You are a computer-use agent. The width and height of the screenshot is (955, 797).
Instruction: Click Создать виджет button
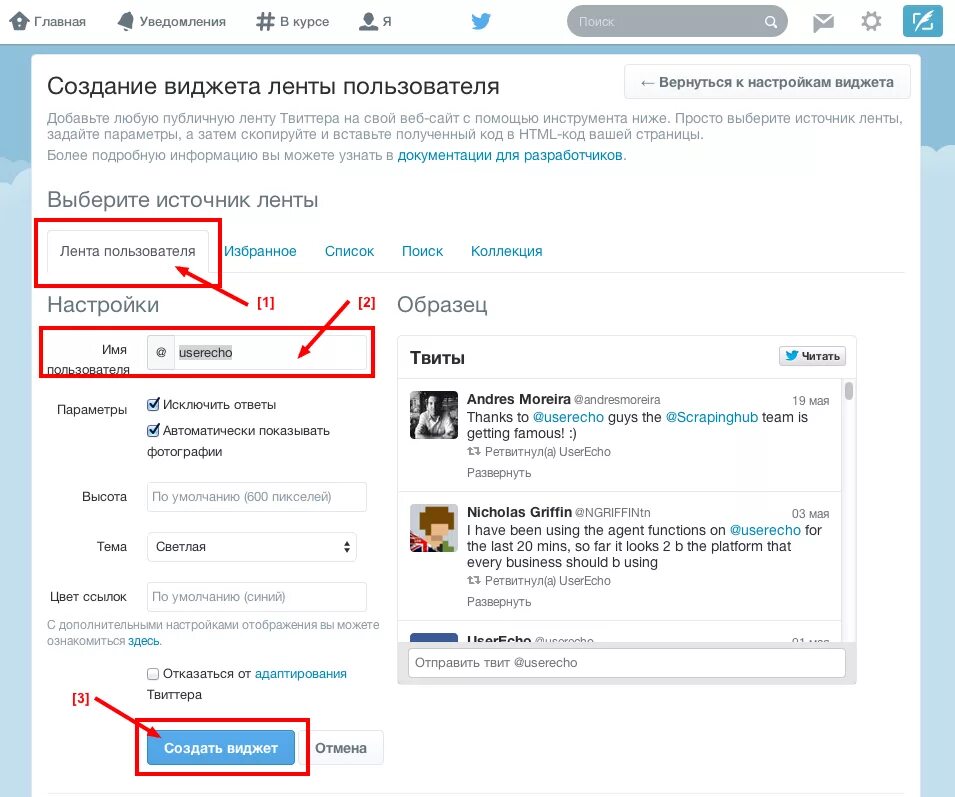pos(220,748)
